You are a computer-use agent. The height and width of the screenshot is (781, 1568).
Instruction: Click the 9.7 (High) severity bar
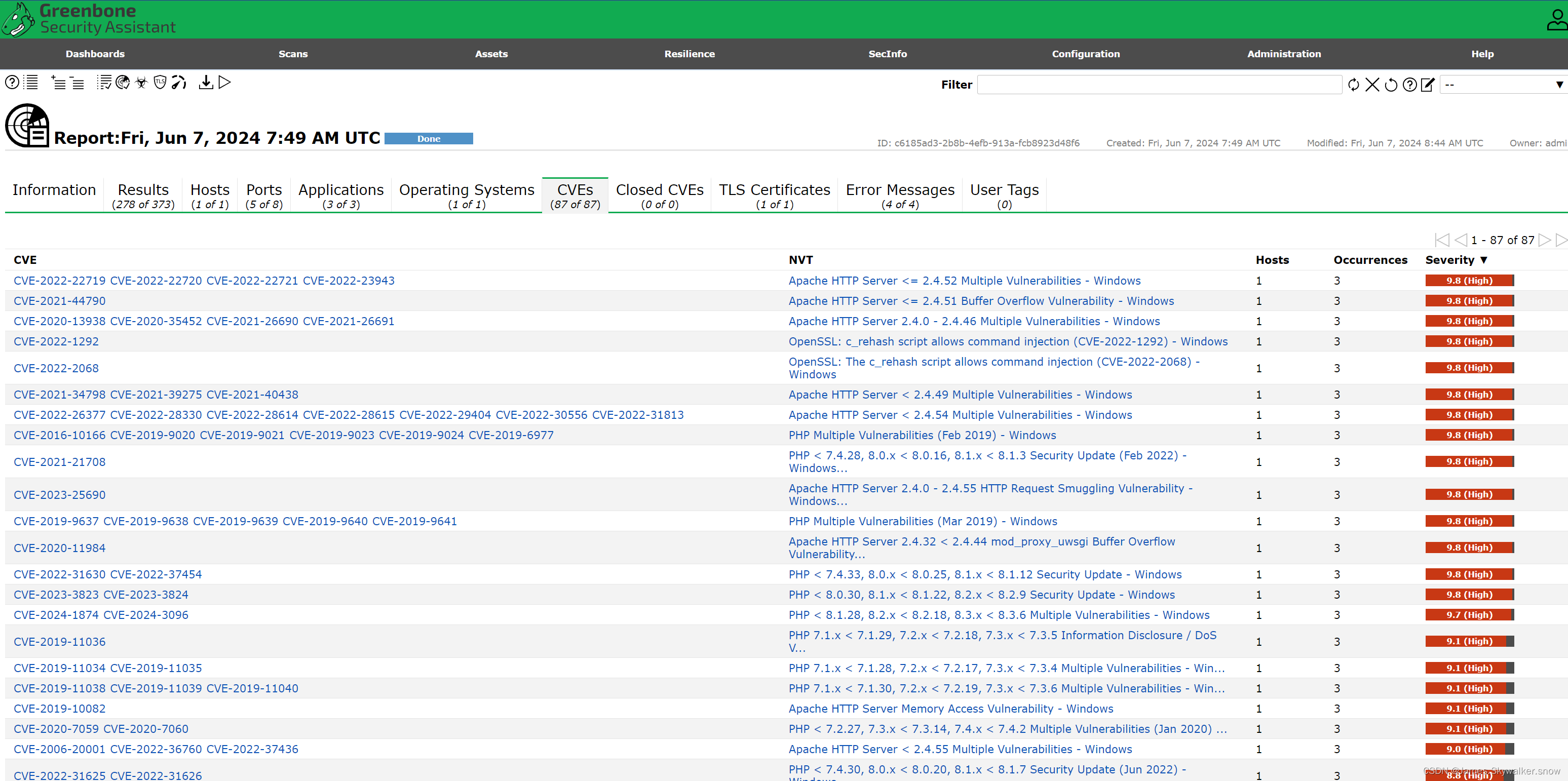pos(1469,615)
